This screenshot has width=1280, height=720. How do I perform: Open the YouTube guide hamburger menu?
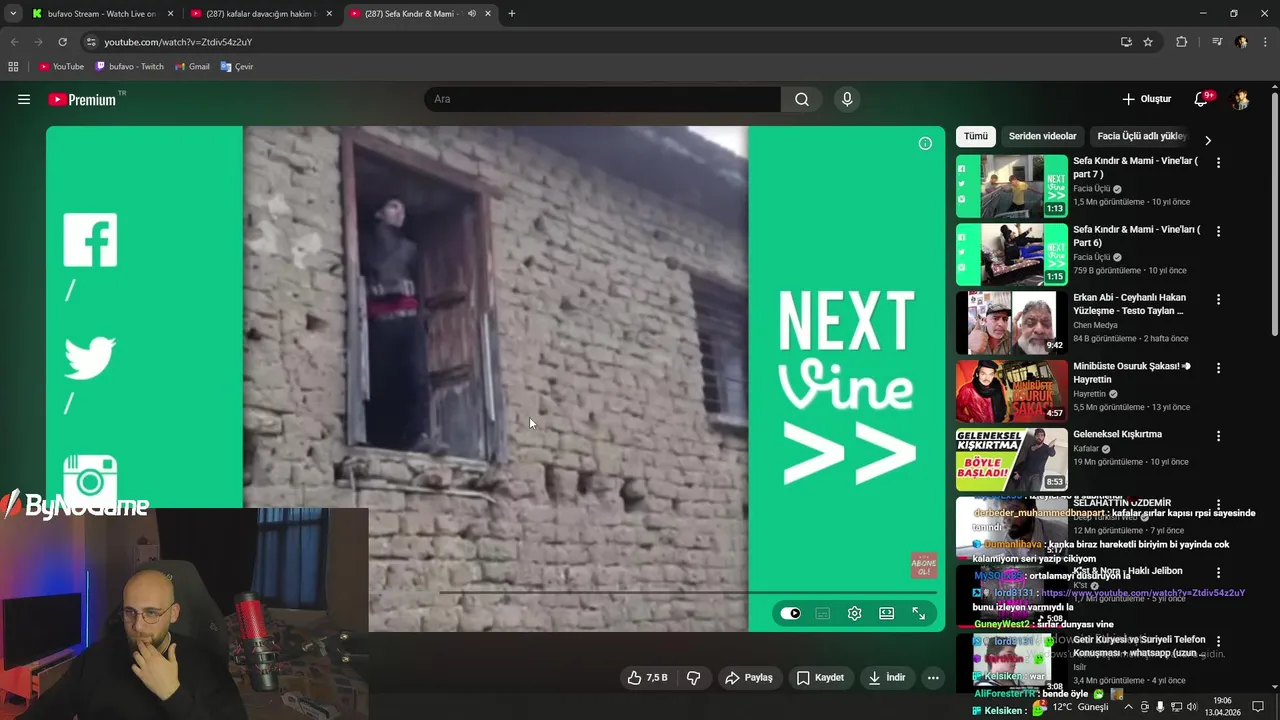point(24,99)
